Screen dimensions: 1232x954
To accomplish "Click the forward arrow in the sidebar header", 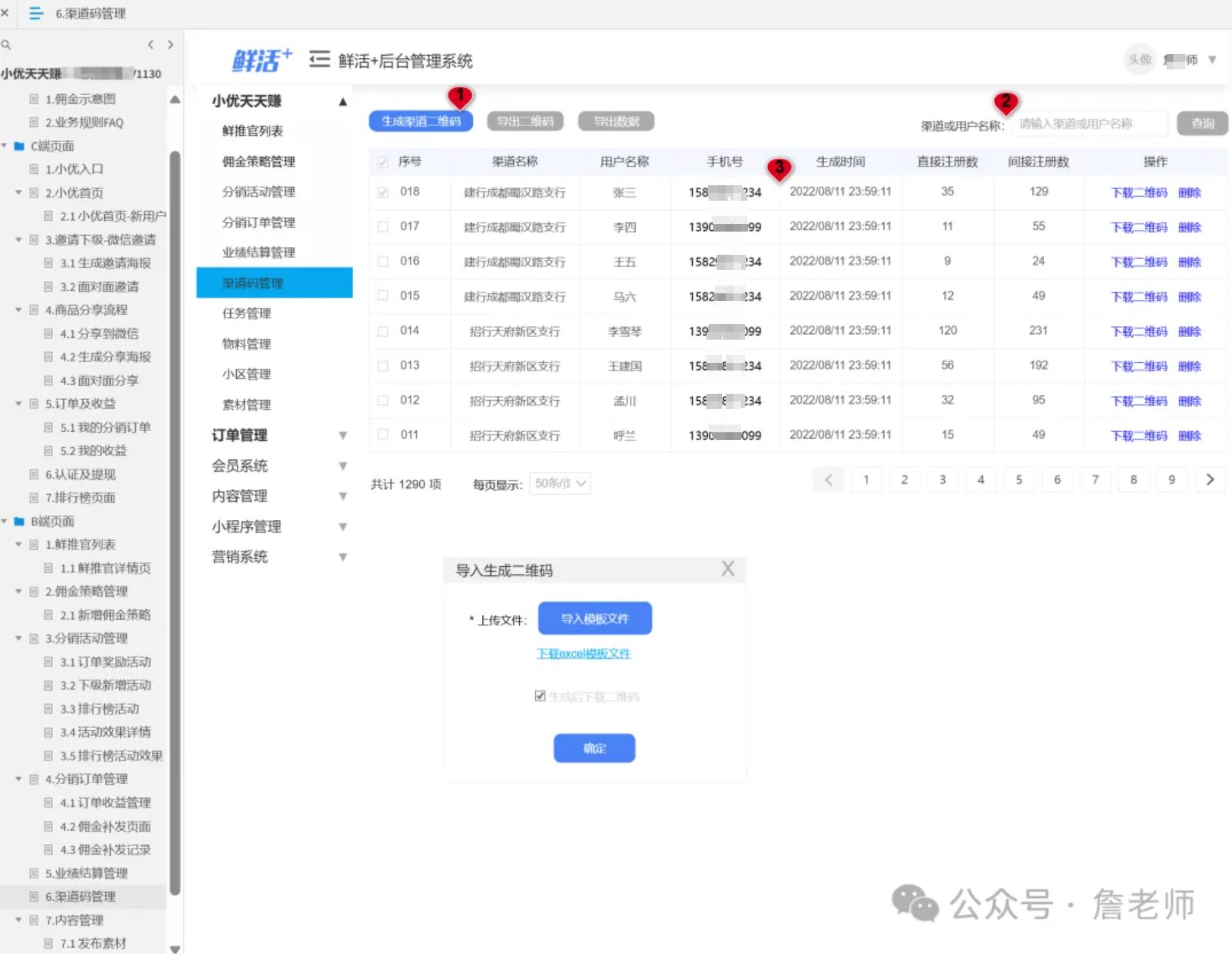I will pyautogui.click(x=170, y=44).
